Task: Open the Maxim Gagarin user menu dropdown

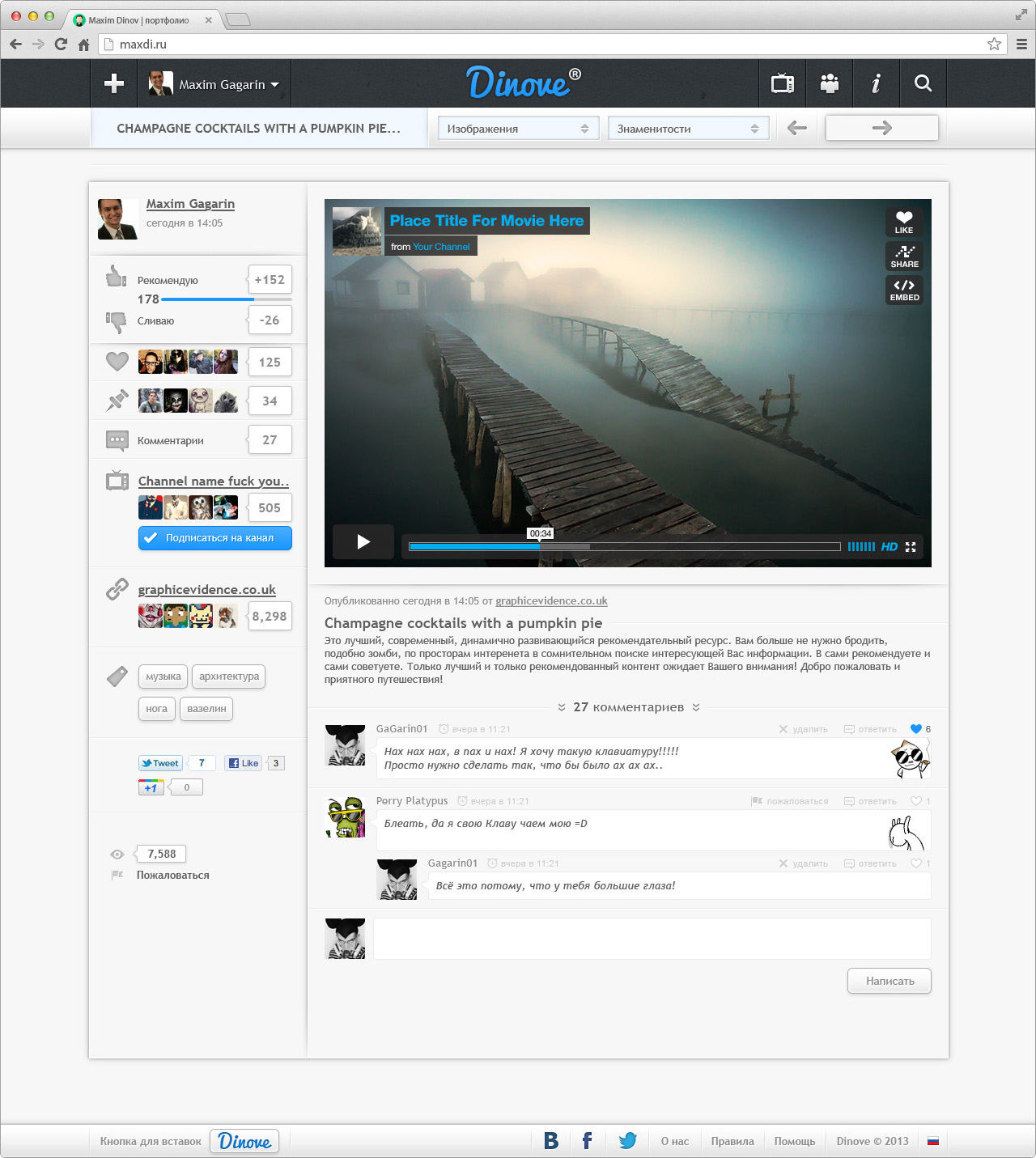Action: [x=214, y=84]
